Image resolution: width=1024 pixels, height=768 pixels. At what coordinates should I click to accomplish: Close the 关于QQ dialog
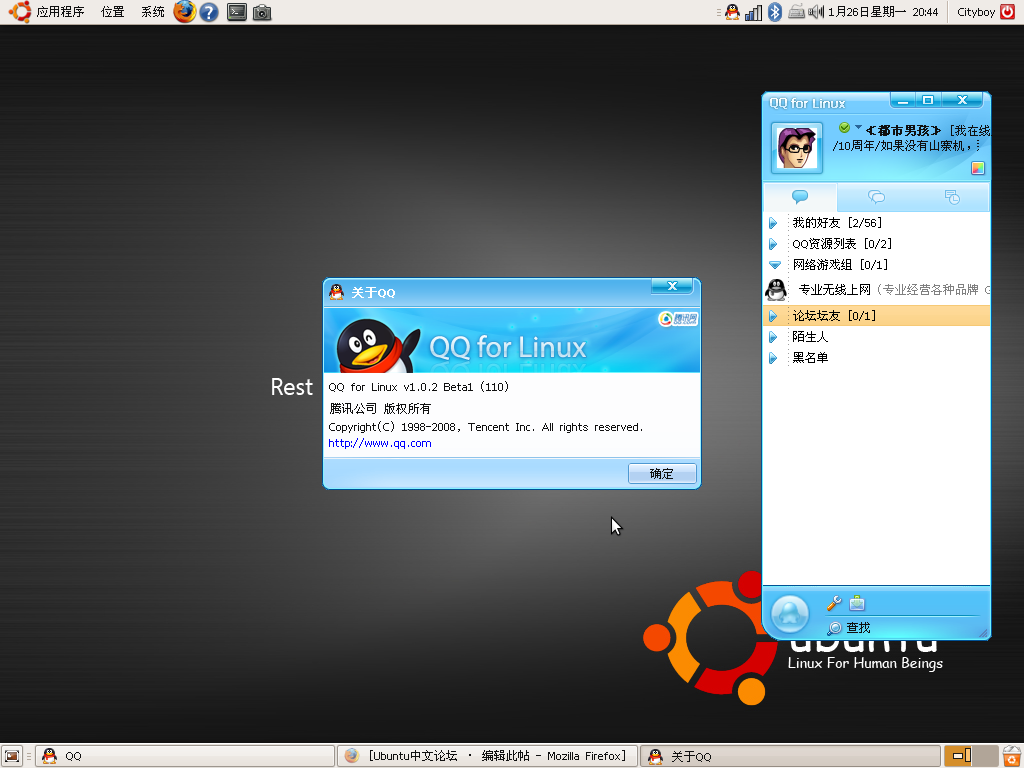[x=672, y=286]
